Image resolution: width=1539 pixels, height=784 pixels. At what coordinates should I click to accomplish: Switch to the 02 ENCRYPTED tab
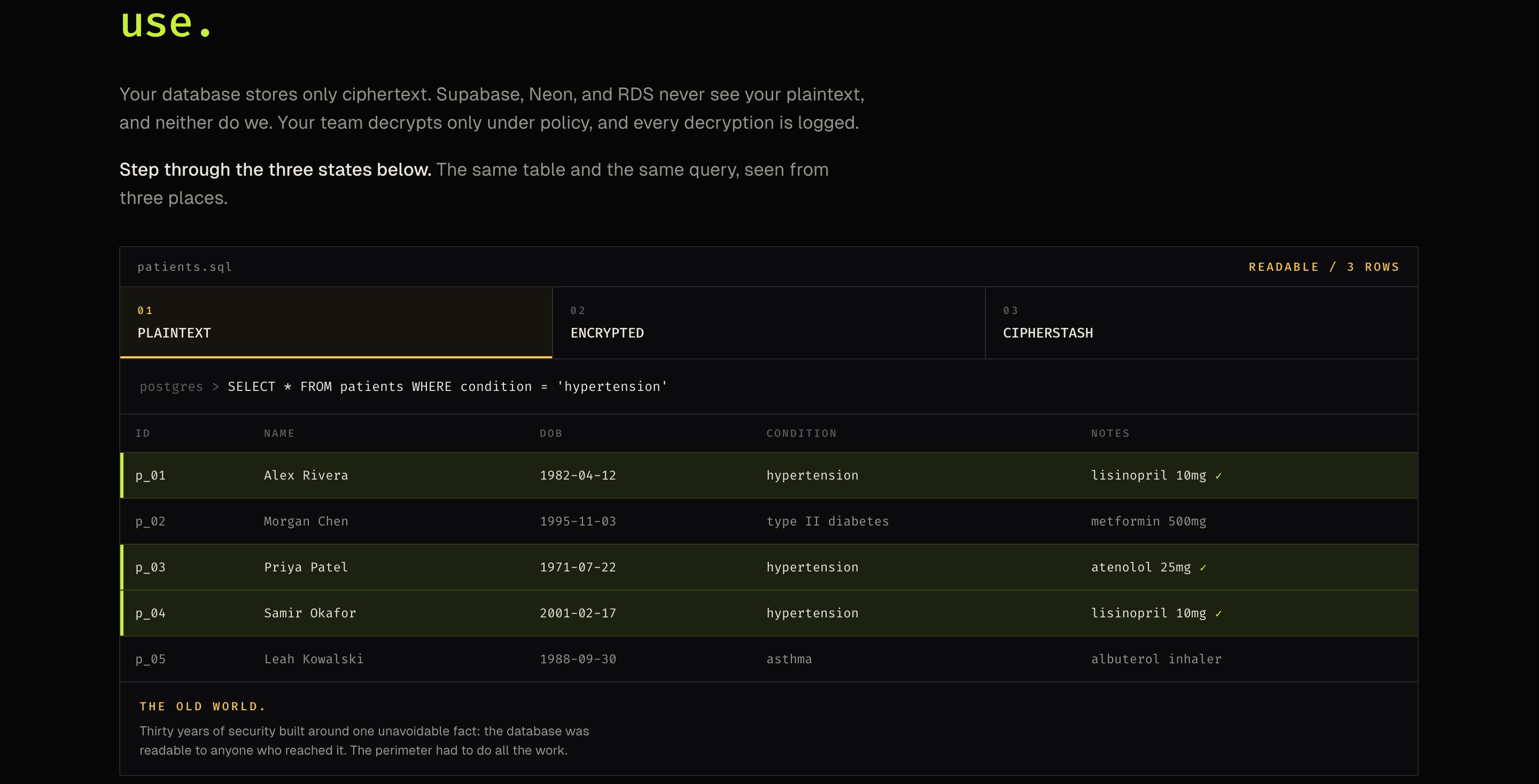[x=768, y=323]
